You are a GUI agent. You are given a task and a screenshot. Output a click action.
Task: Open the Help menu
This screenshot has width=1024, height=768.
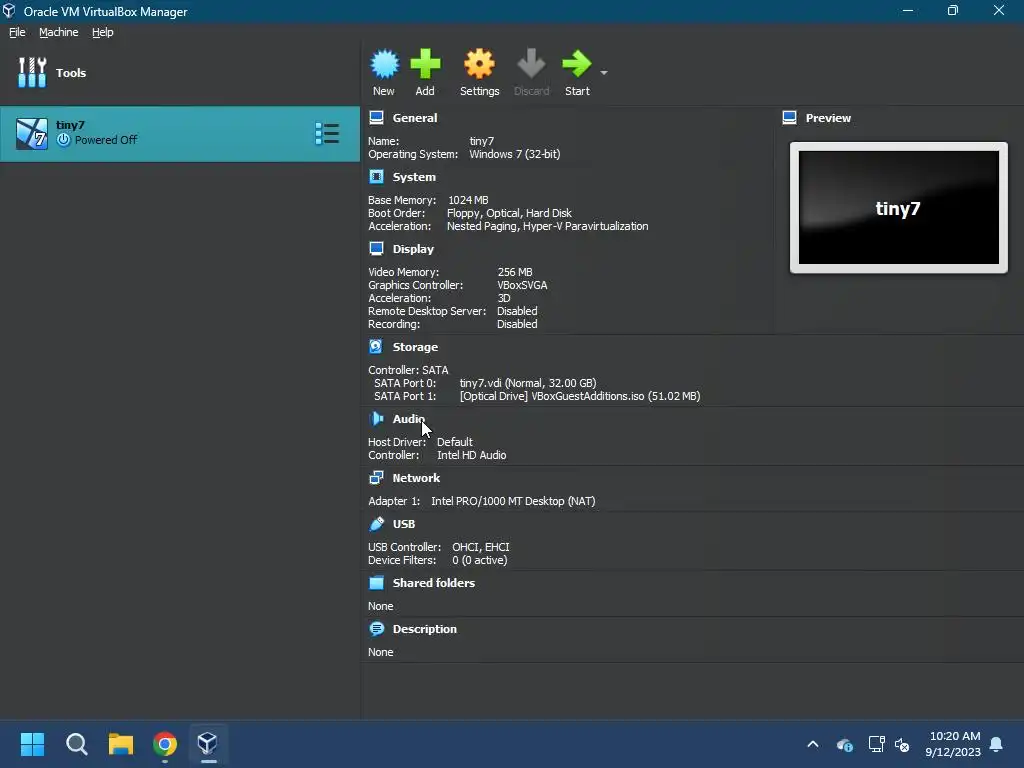click(103, 32)
